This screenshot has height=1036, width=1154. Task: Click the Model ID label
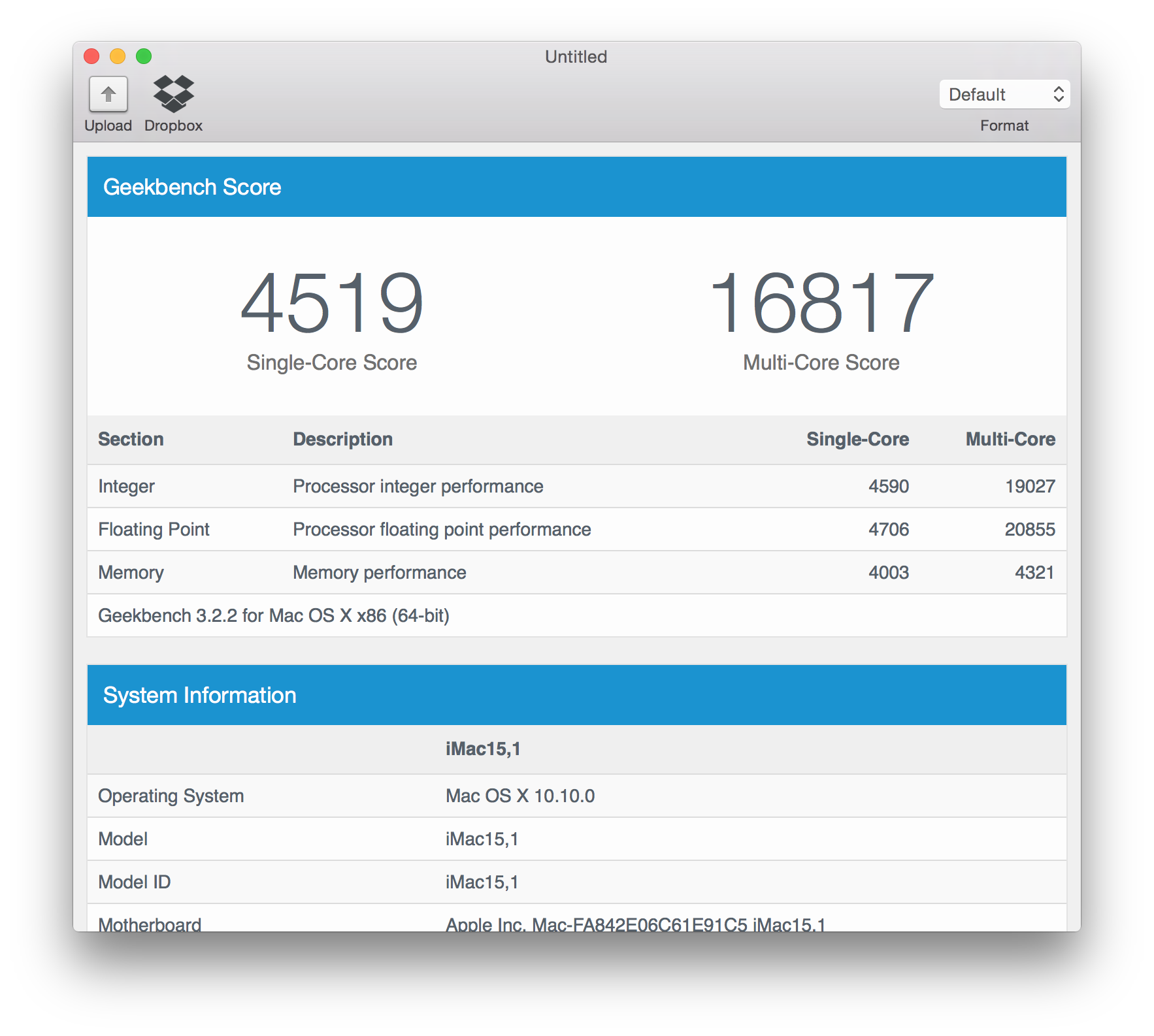(x=134, y=882)
